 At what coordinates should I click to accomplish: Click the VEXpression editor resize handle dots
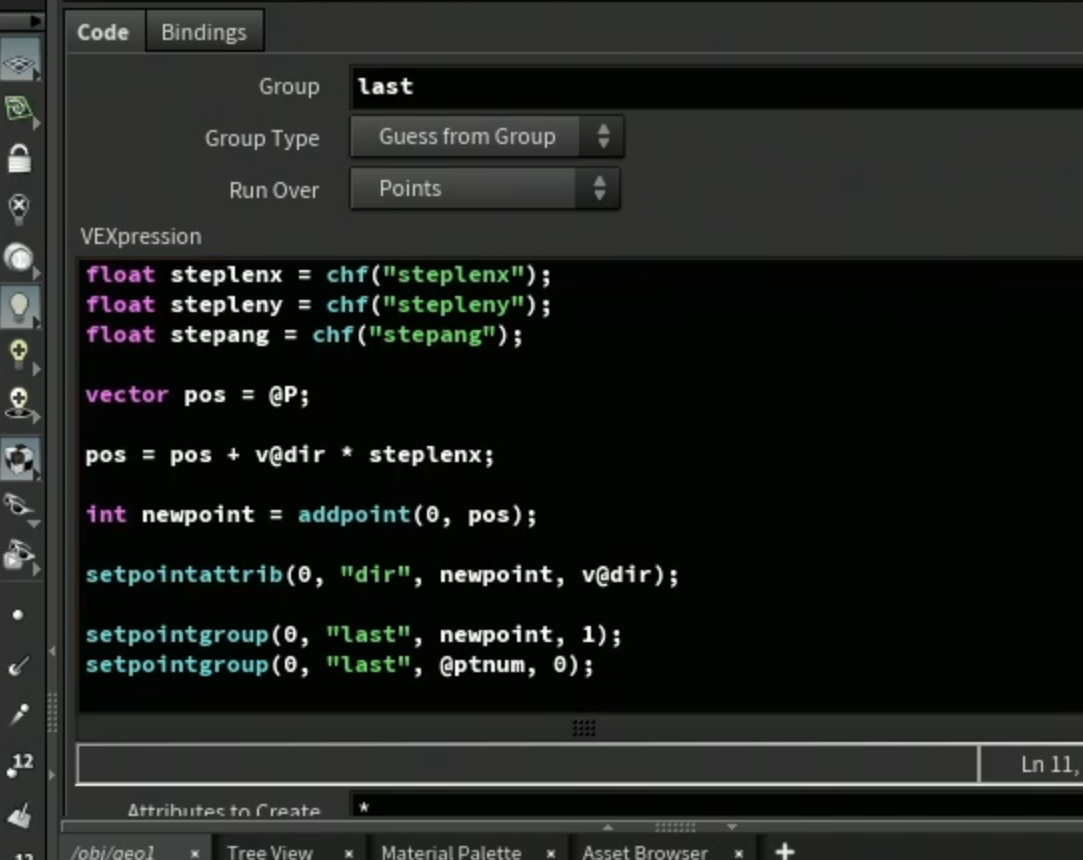point(584,727)
